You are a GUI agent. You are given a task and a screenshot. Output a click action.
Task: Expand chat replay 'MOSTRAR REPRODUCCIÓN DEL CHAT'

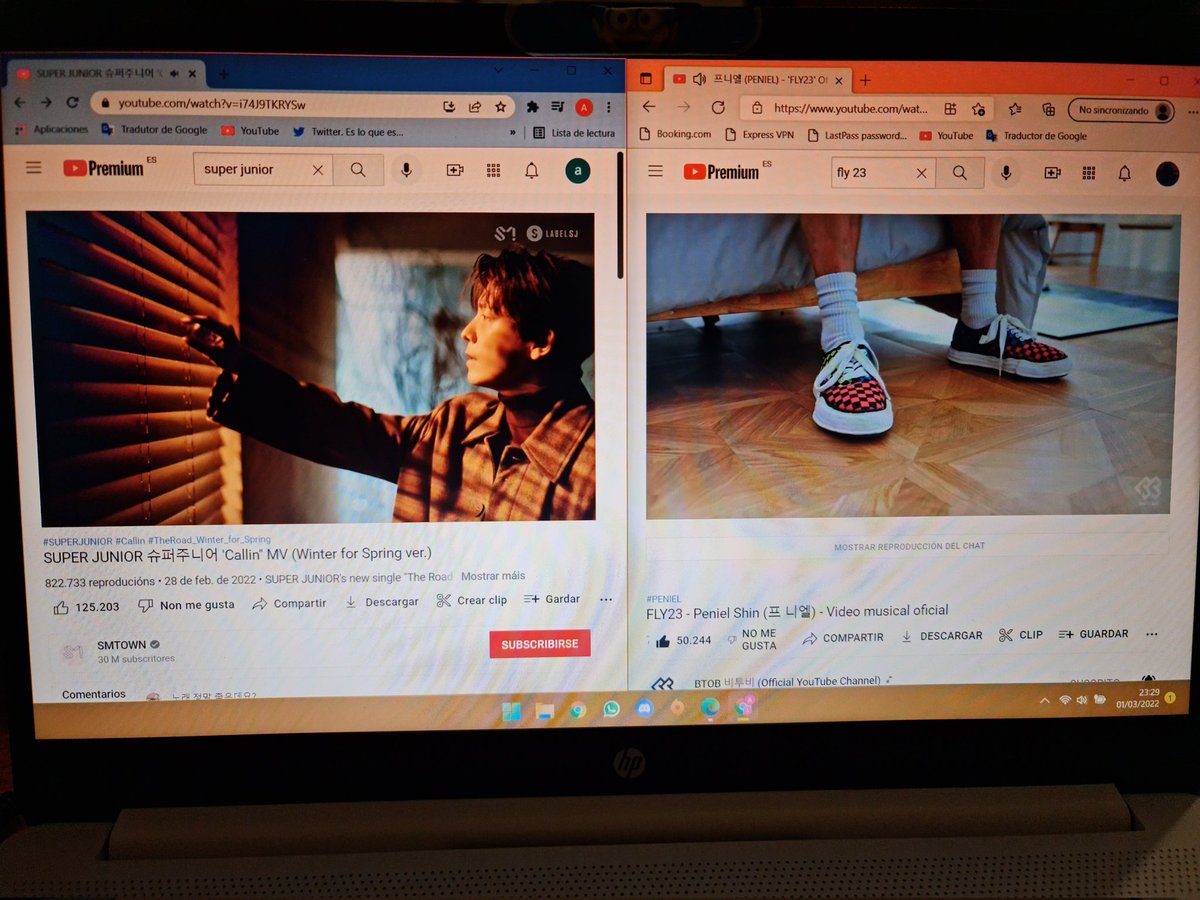coord(908,546)
